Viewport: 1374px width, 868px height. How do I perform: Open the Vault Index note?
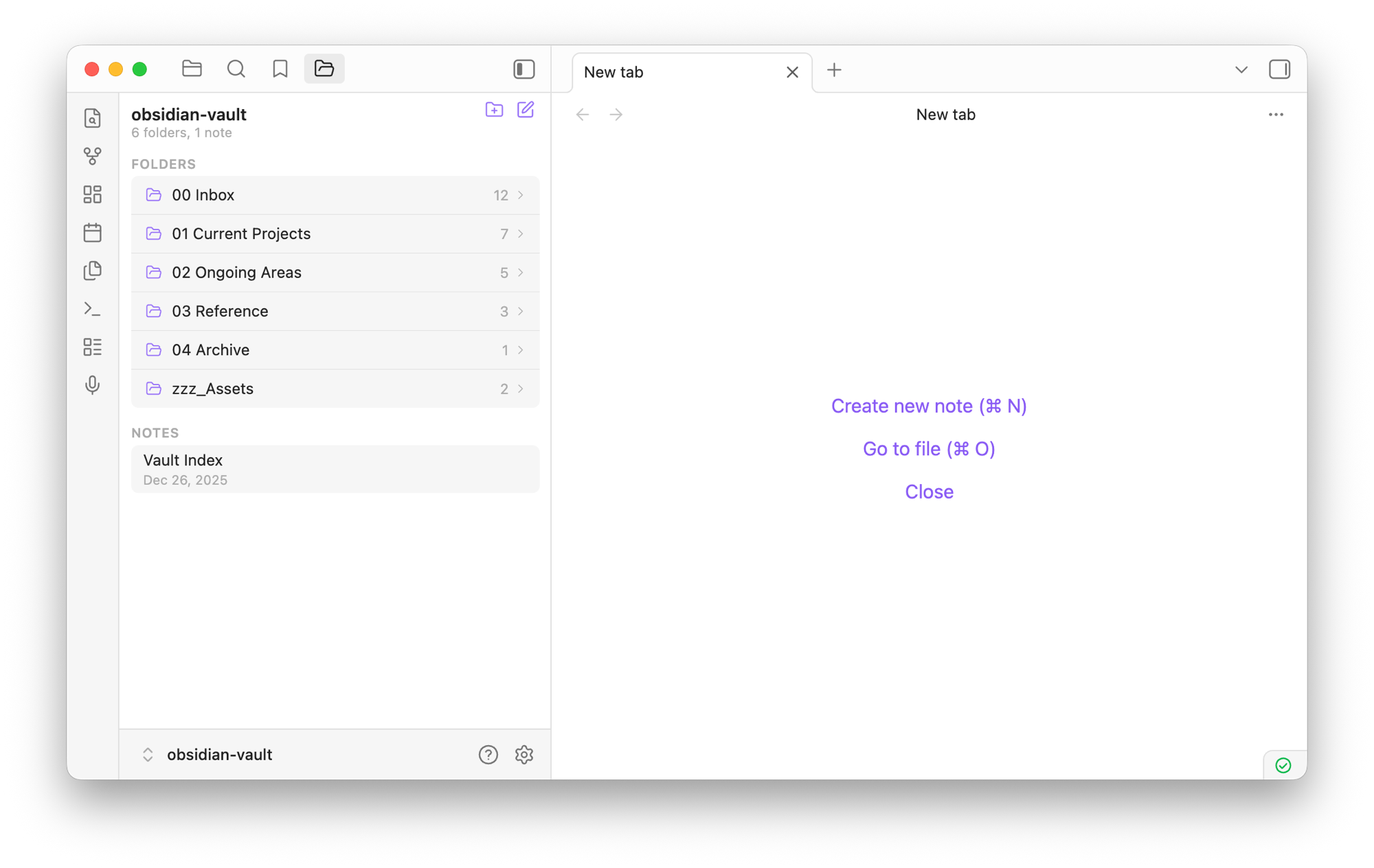(x=335, y=469)
